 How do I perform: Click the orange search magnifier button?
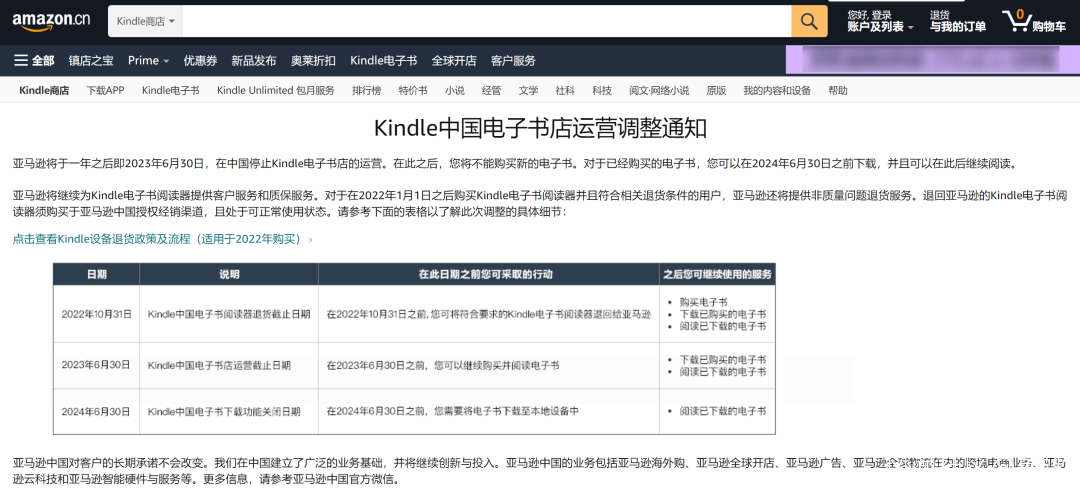click(809, 21)
